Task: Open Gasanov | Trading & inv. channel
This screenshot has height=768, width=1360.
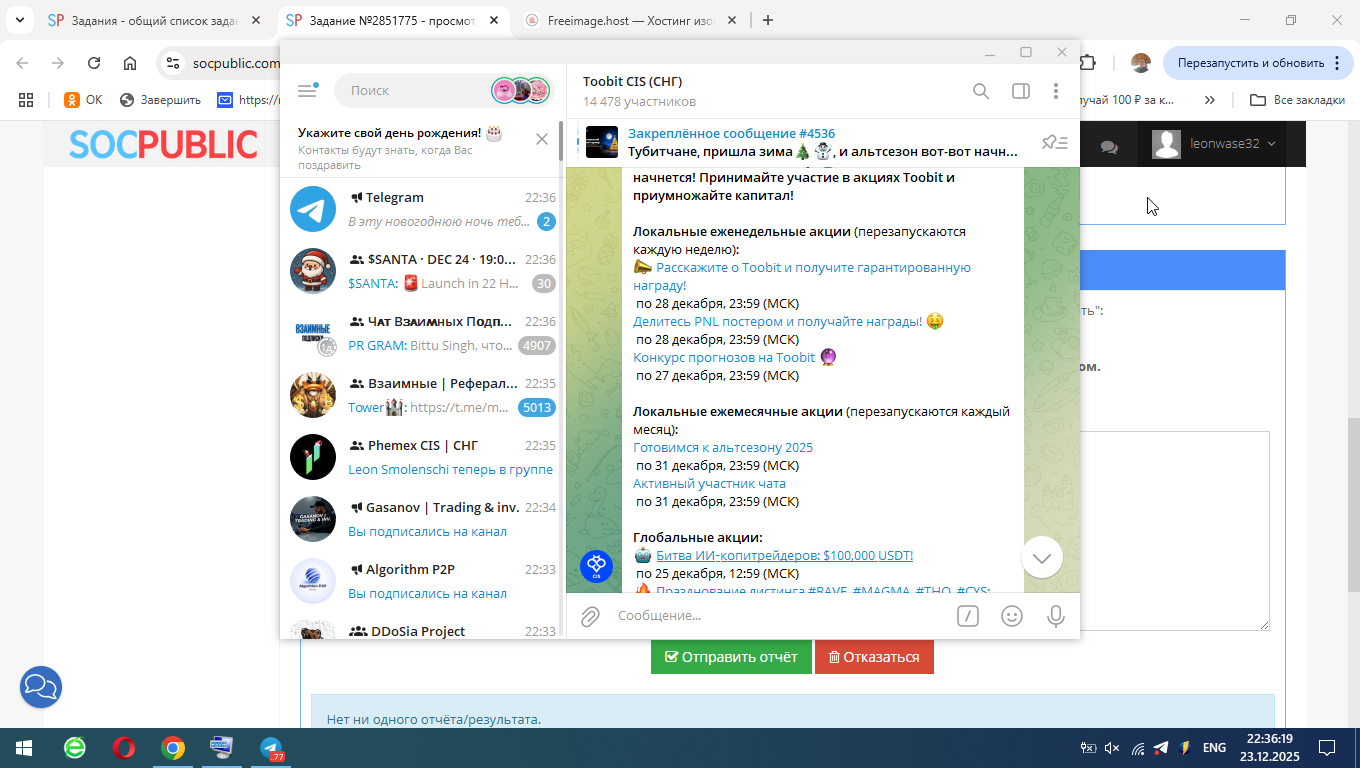Action: tap(422, 519)
